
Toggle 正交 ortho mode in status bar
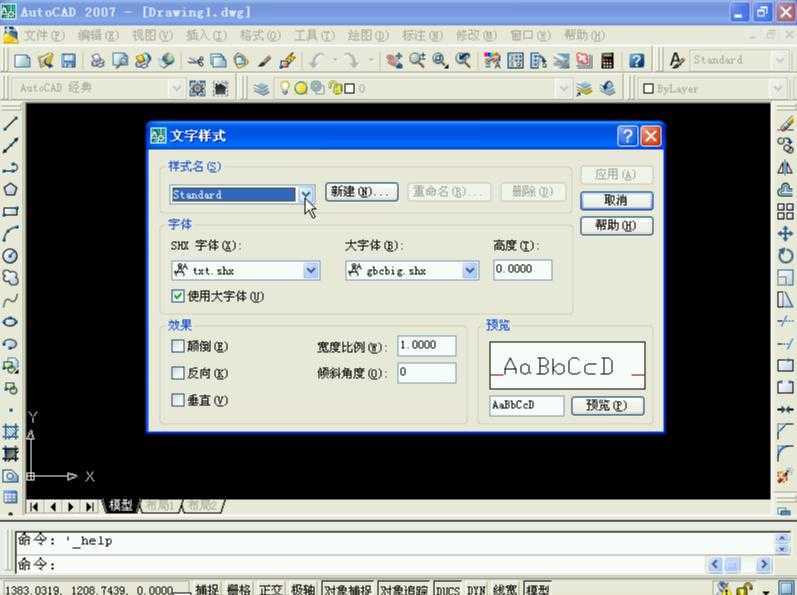(270, 589)
